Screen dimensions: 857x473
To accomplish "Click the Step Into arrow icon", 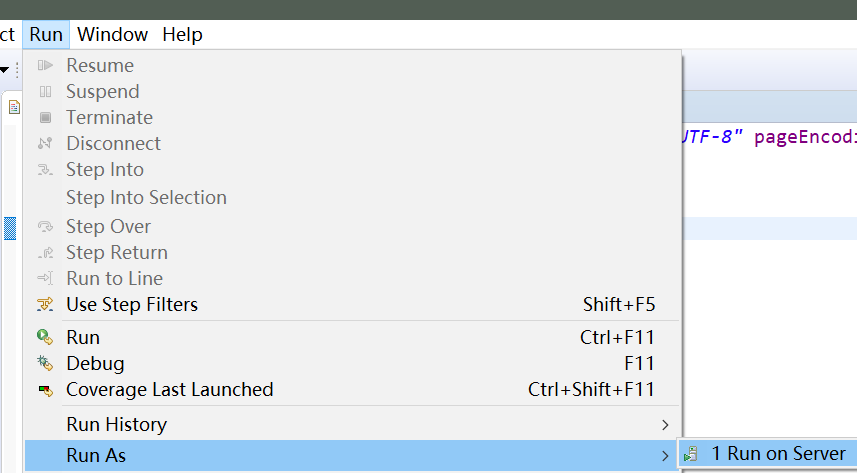I will point(45,170).
